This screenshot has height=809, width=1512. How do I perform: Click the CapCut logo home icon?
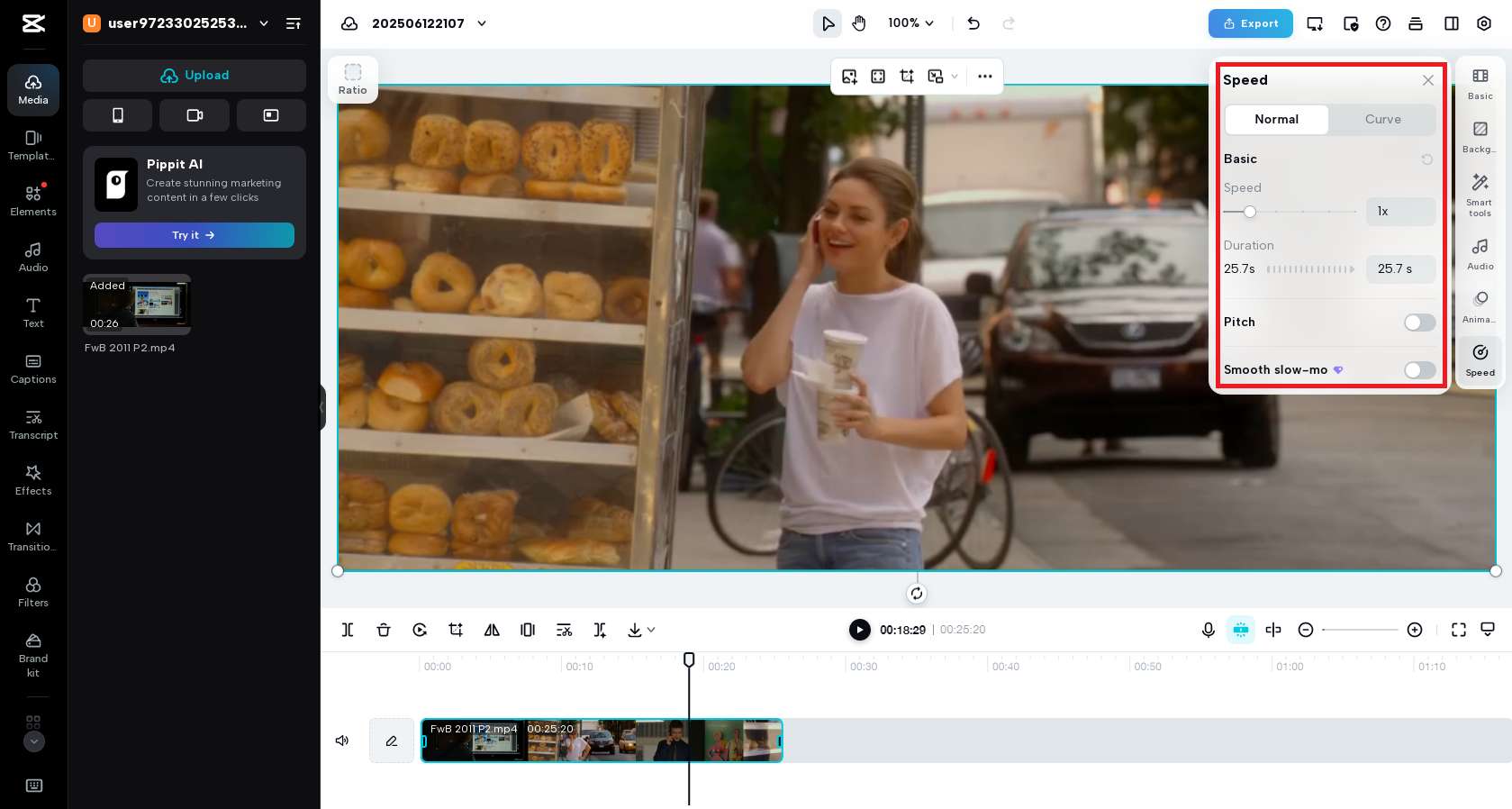coord(33,23)
